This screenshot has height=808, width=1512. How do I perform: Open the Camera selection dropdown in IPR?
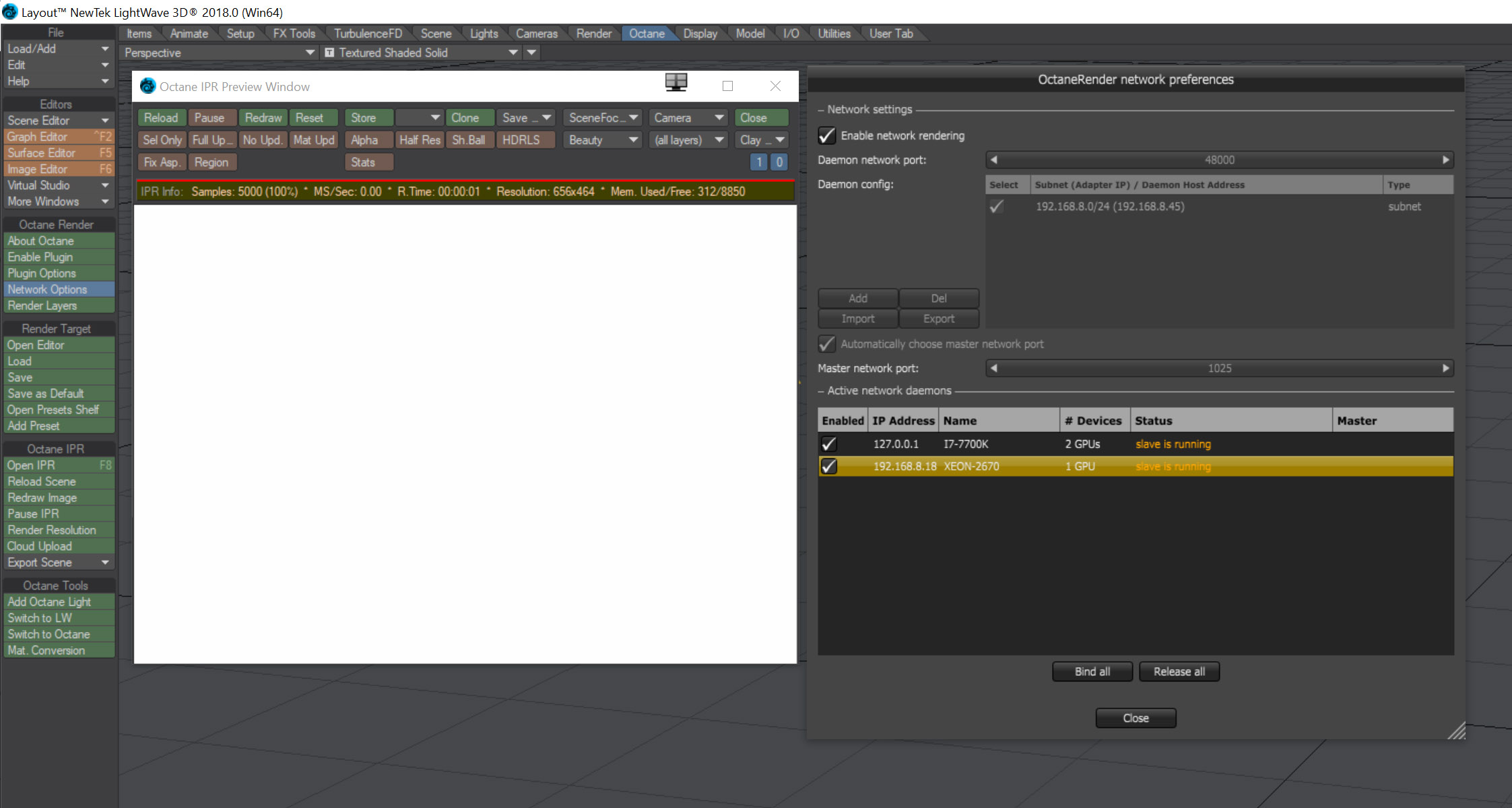688,118
